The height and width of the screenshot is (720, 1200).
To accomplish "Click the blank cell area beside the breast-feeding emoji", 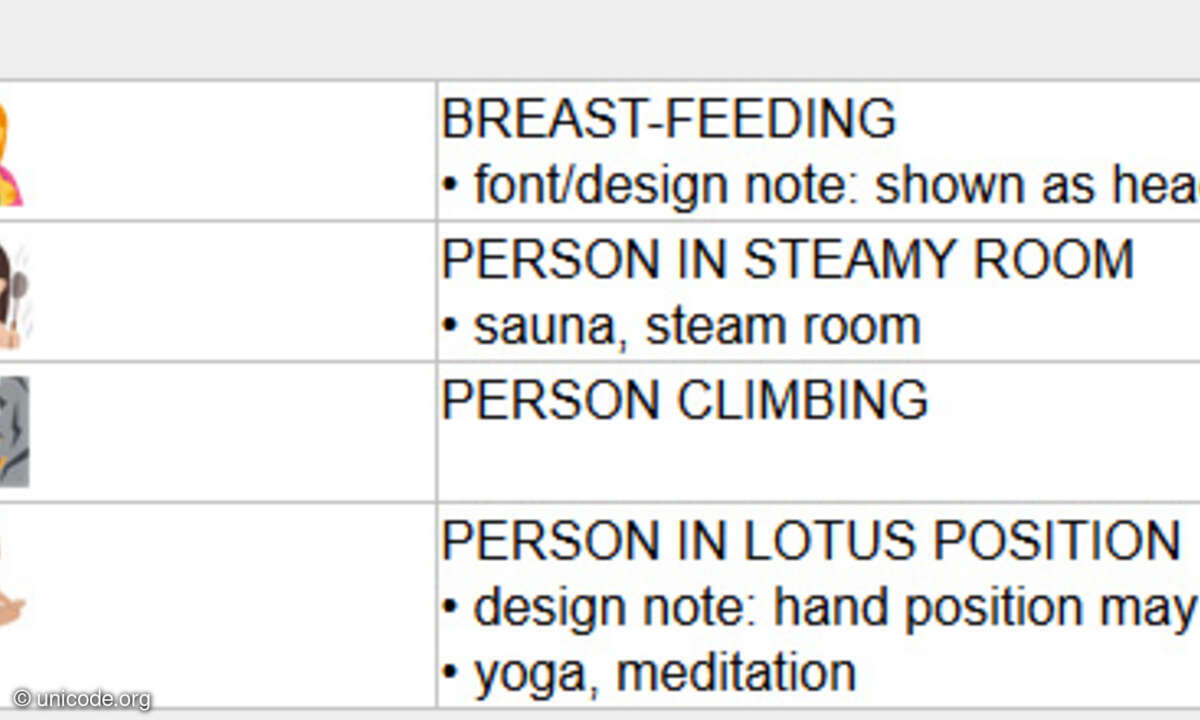I will [230, 151].
